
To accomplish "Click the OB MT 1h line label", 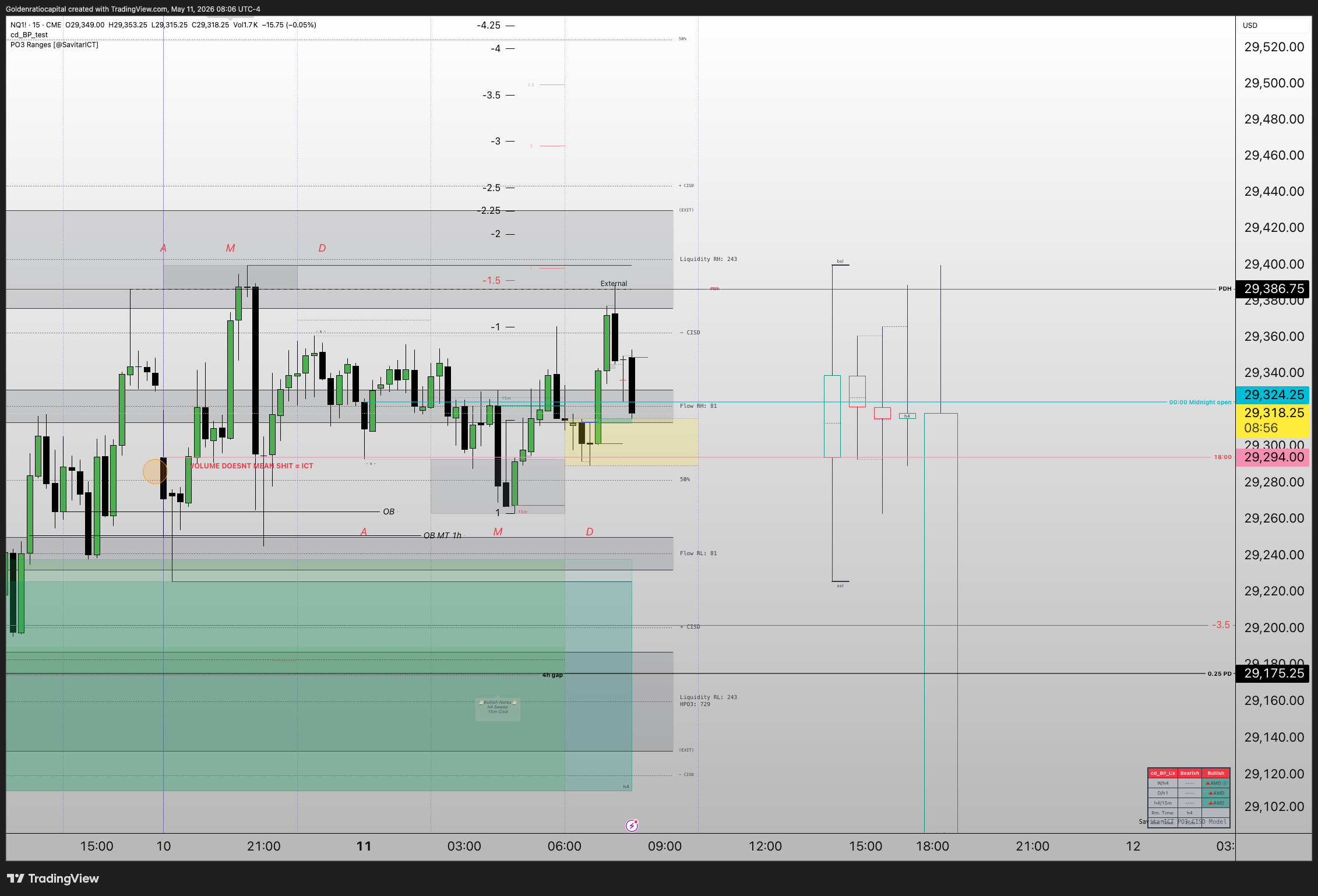I will (442, 535).
